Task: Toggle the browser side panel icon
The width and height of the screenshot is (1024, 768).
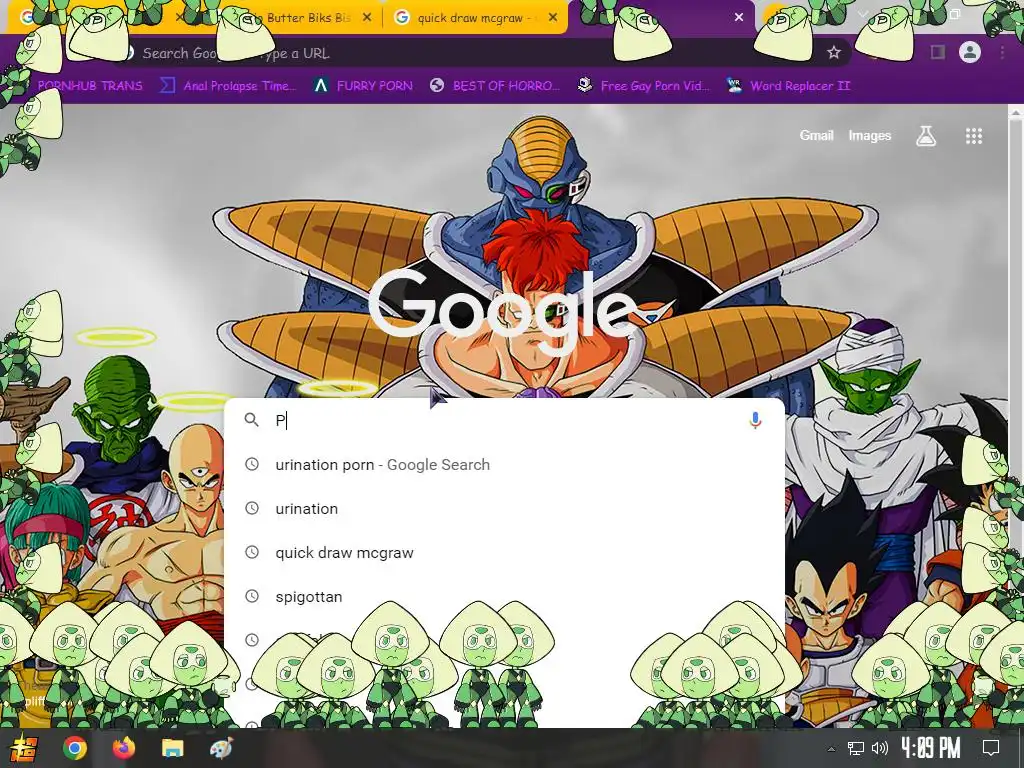Action: point(938,52)
